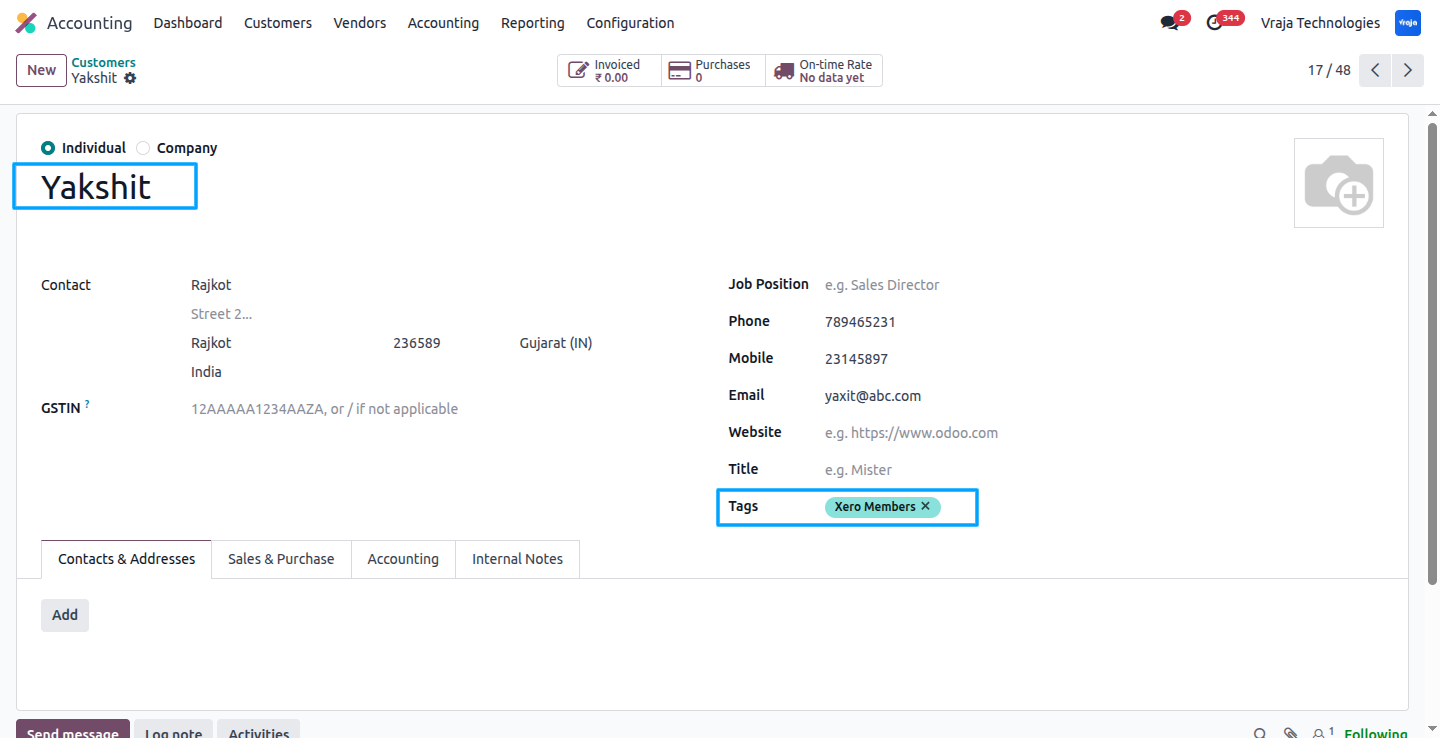
Task: Open the Accounting app logo icon
Action: tap(26, 22)
